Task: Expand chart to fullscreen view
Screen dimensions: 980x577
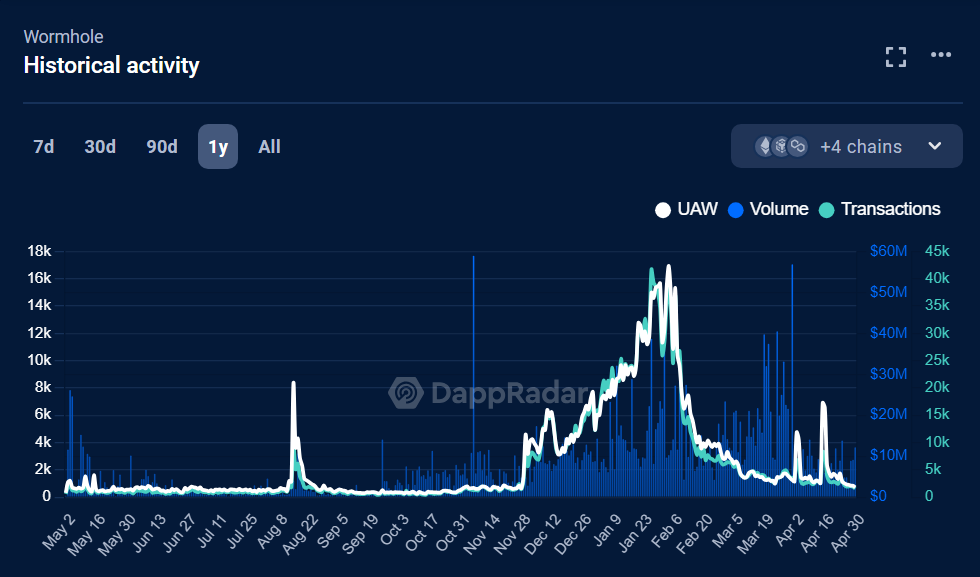Action: [896, 57]
